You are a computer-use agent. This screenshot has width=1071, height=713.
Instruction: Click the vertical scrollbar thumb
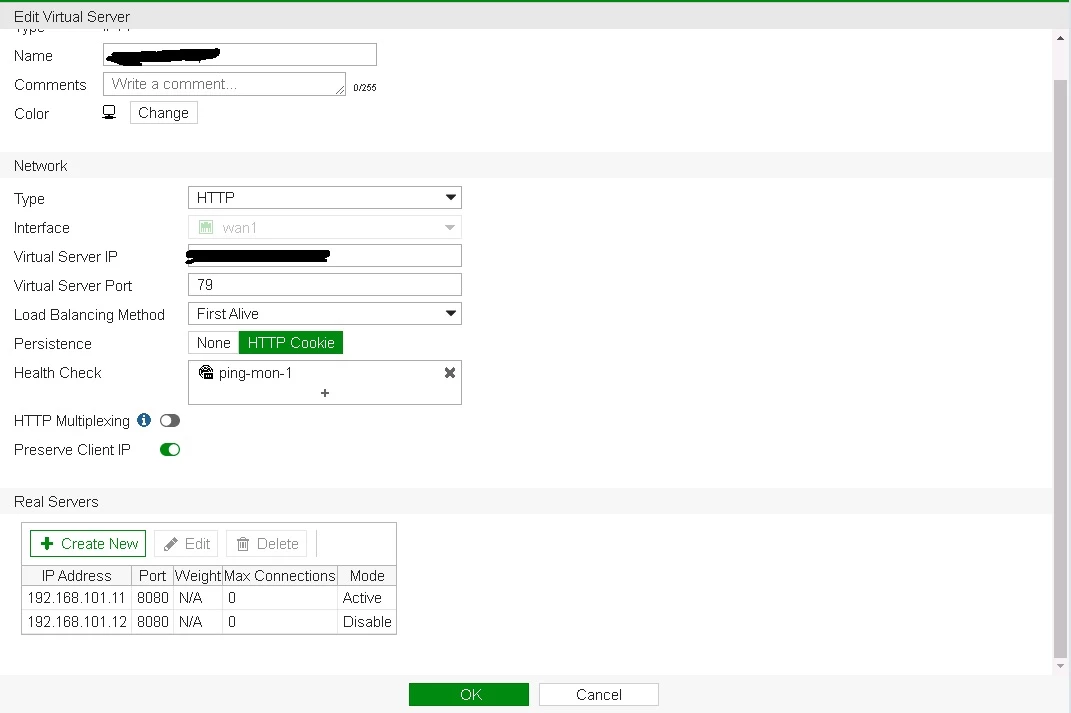1060,369
